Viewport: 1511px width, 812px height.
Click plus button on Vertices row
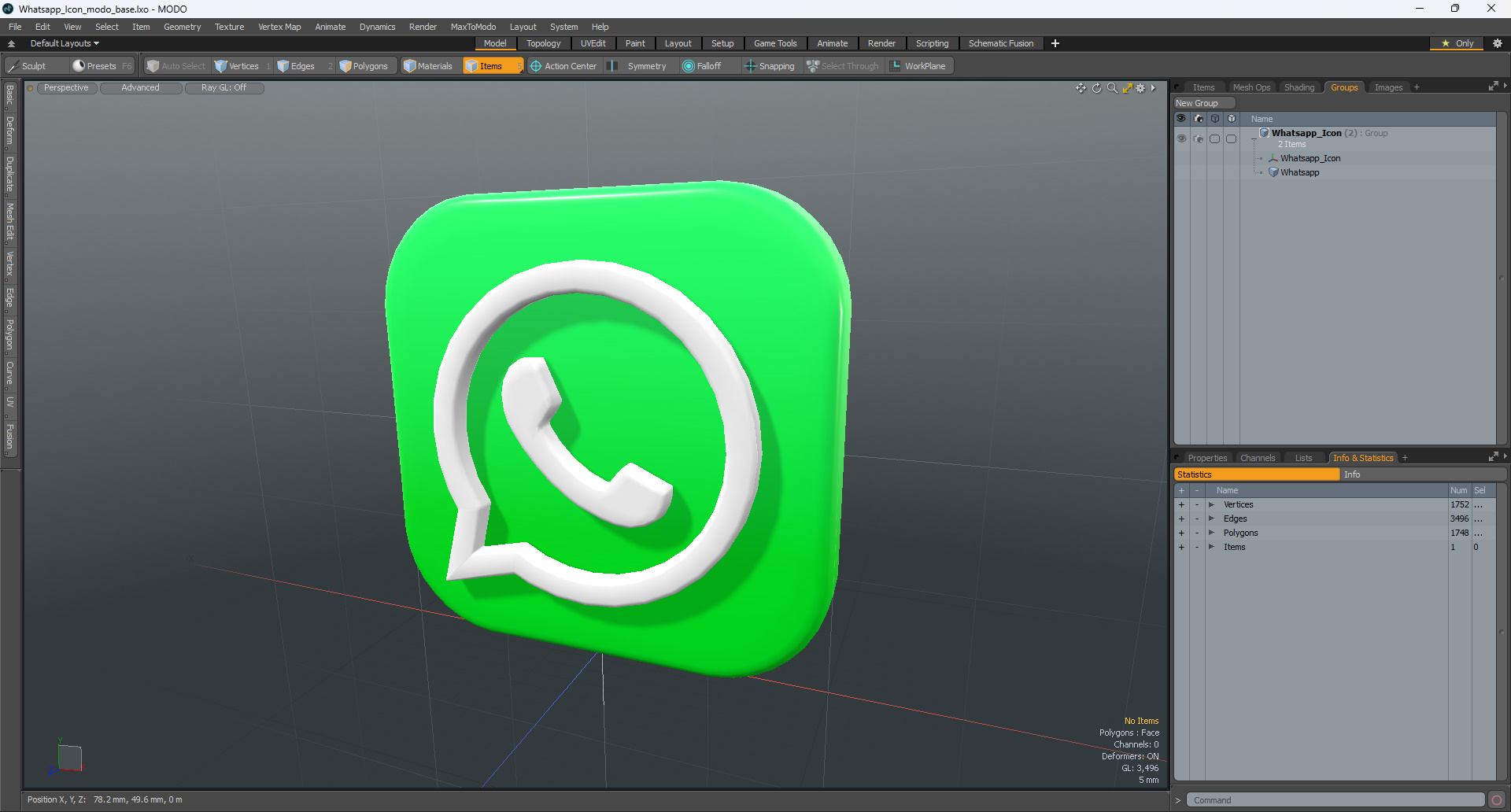pyautogui.click(x=1181, y=504)
